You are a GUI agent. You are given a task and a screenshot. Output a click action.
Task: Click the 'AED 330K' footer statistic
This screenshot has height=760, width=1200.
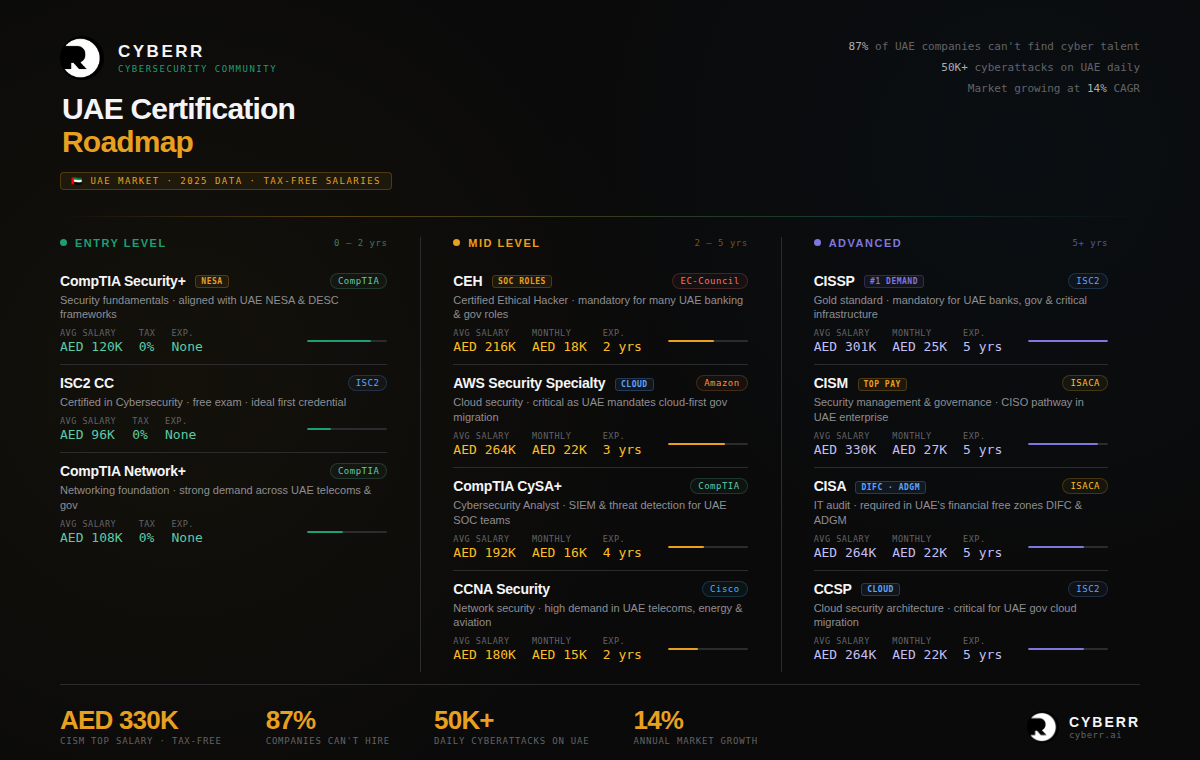[119, 720]
